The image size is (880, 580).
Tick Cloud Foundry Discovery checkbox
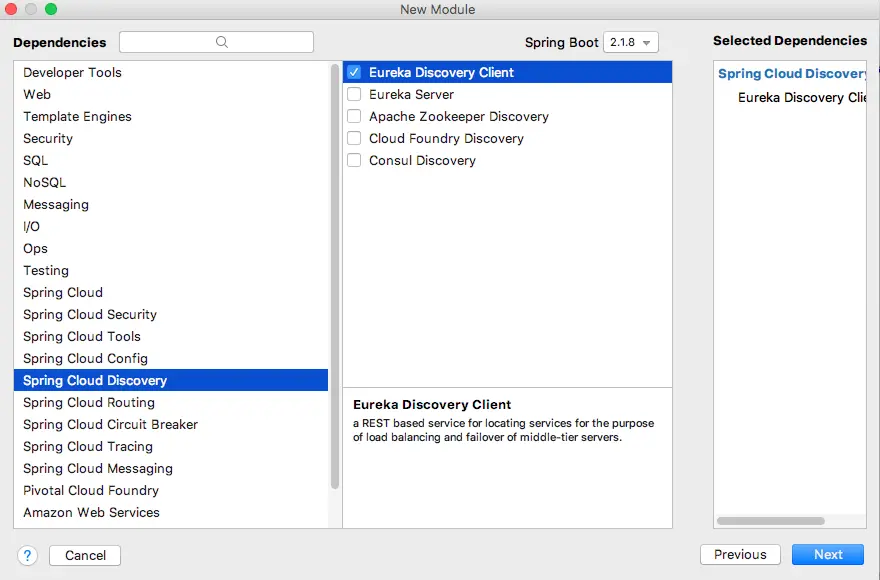pos(354,138)
